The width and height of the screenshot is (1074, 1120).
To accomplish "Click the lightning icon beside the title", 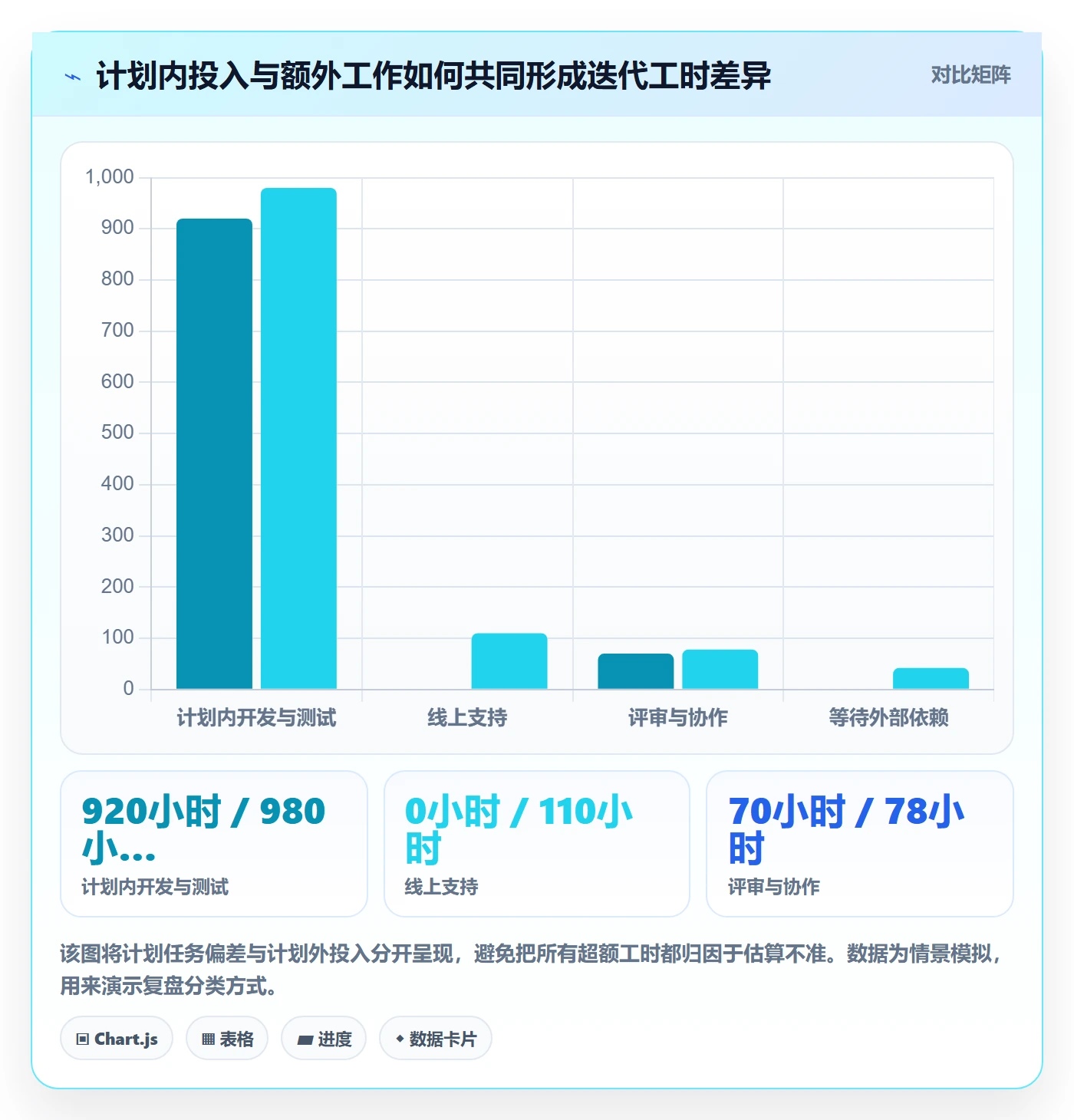I will click(x=73, y=77).
